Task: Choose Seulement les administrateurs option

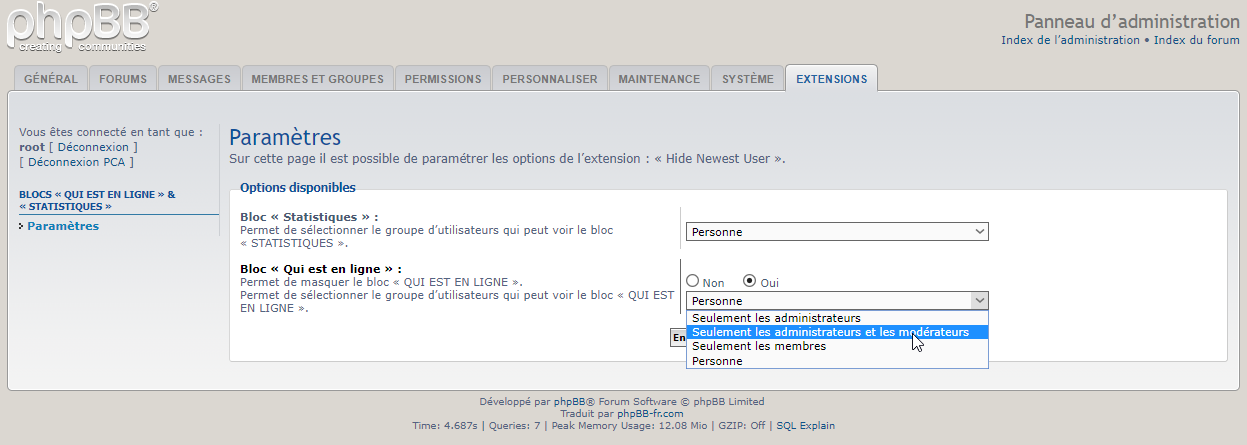Action: 776,318
